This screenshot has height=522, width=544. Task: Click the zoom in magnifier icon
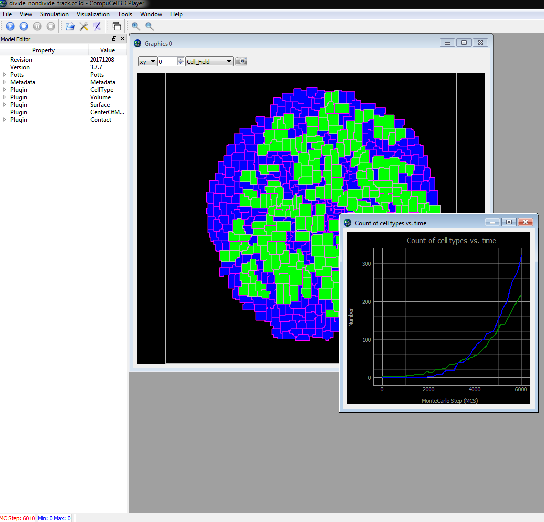(x=136, y=26)
